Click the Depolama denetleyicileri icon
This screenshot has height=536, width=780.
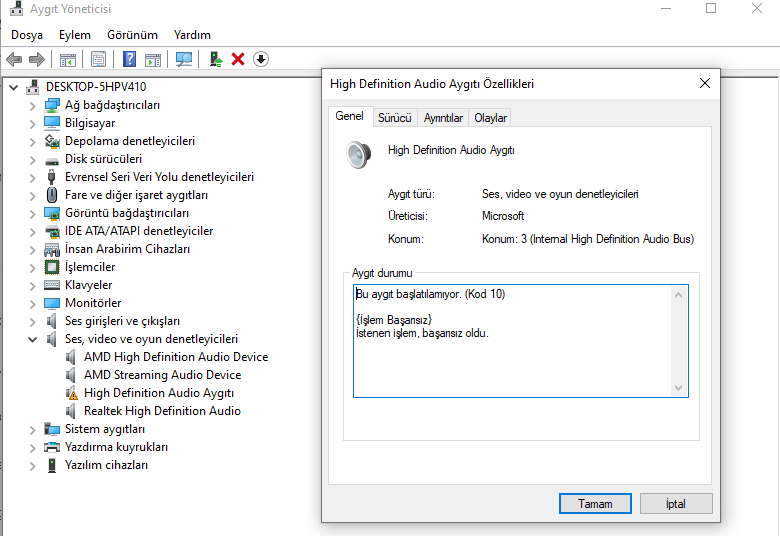click(52, 141)
